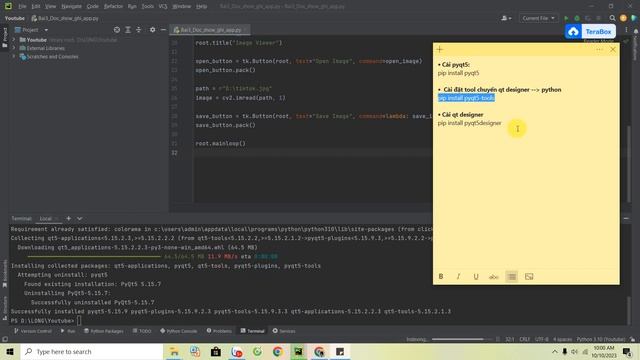The width and height of the screenshot is (640, 360).
Task: Click the Python 3.10 interpreter in status bar
Action: (601, 339)
